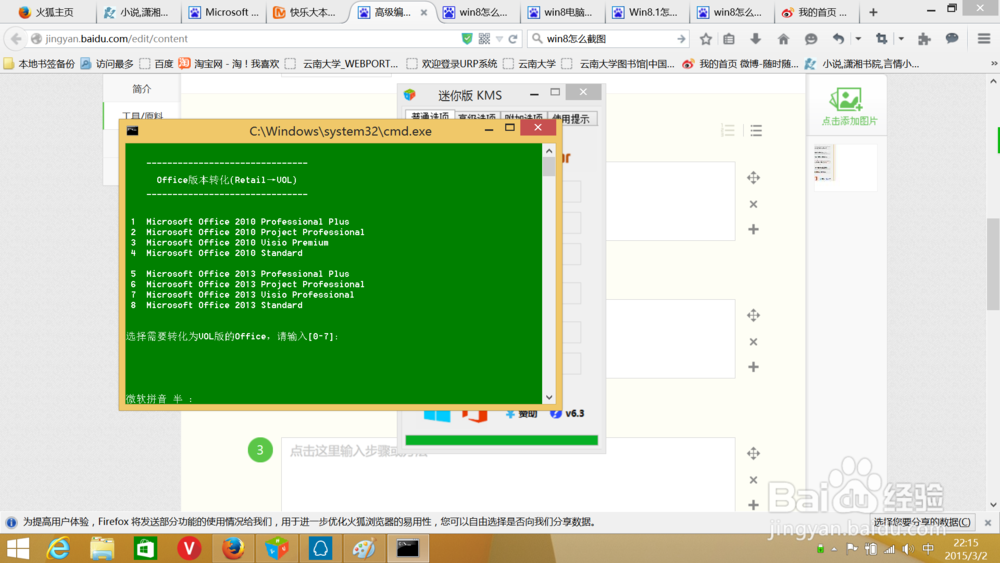Click 选择您要分享的数据 button

click(922, 522)
